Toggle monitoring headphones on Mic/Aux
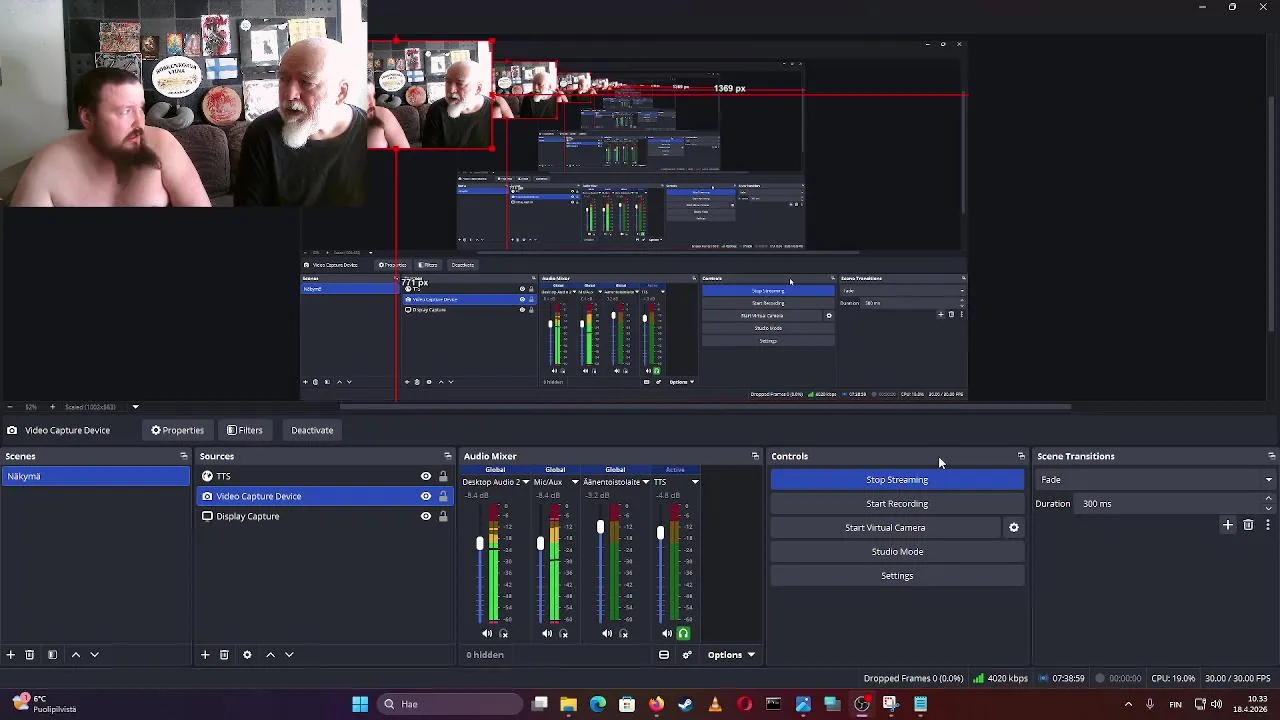 pos(563,633)
